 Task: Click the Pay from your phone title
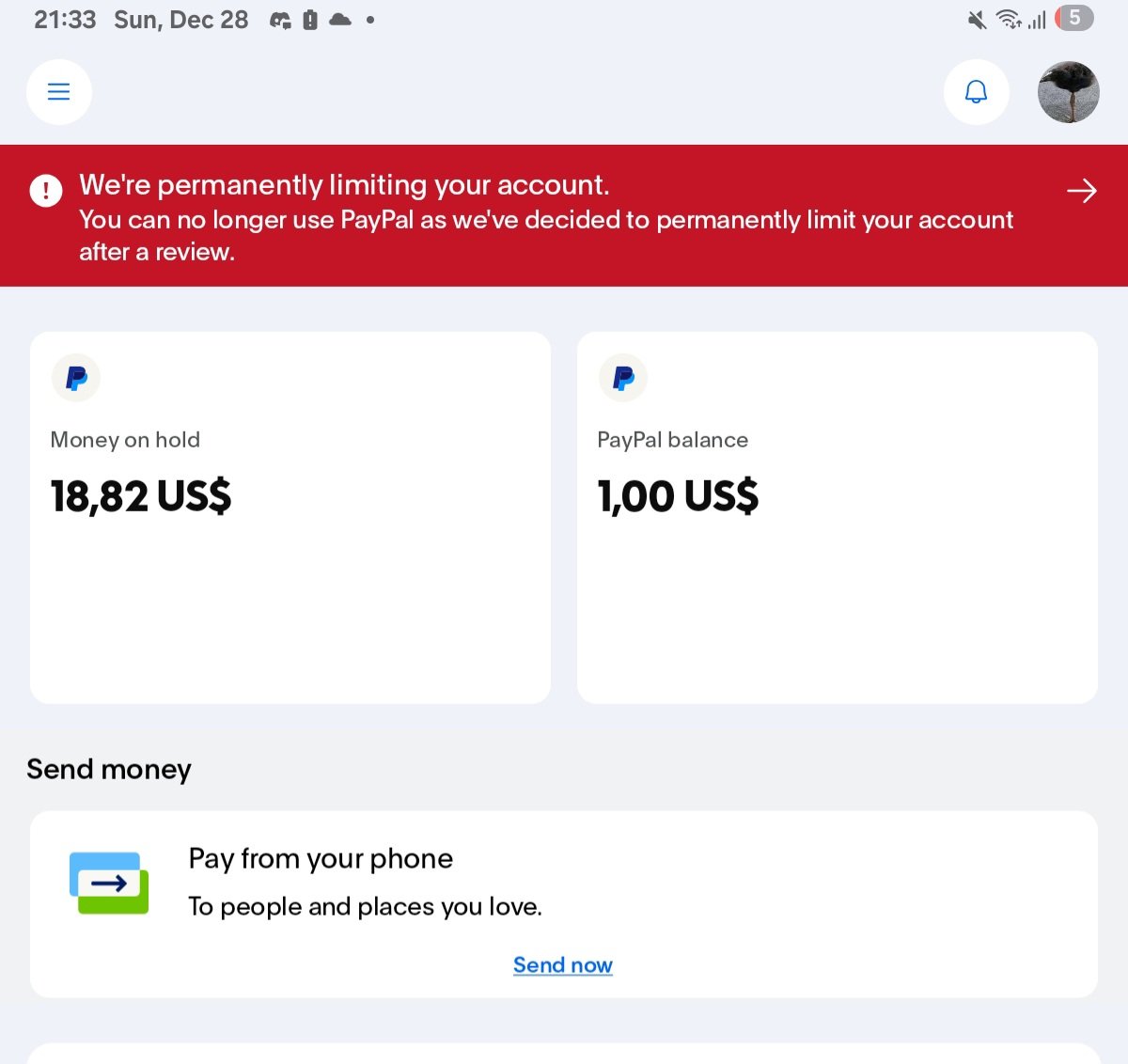(321, 858)
